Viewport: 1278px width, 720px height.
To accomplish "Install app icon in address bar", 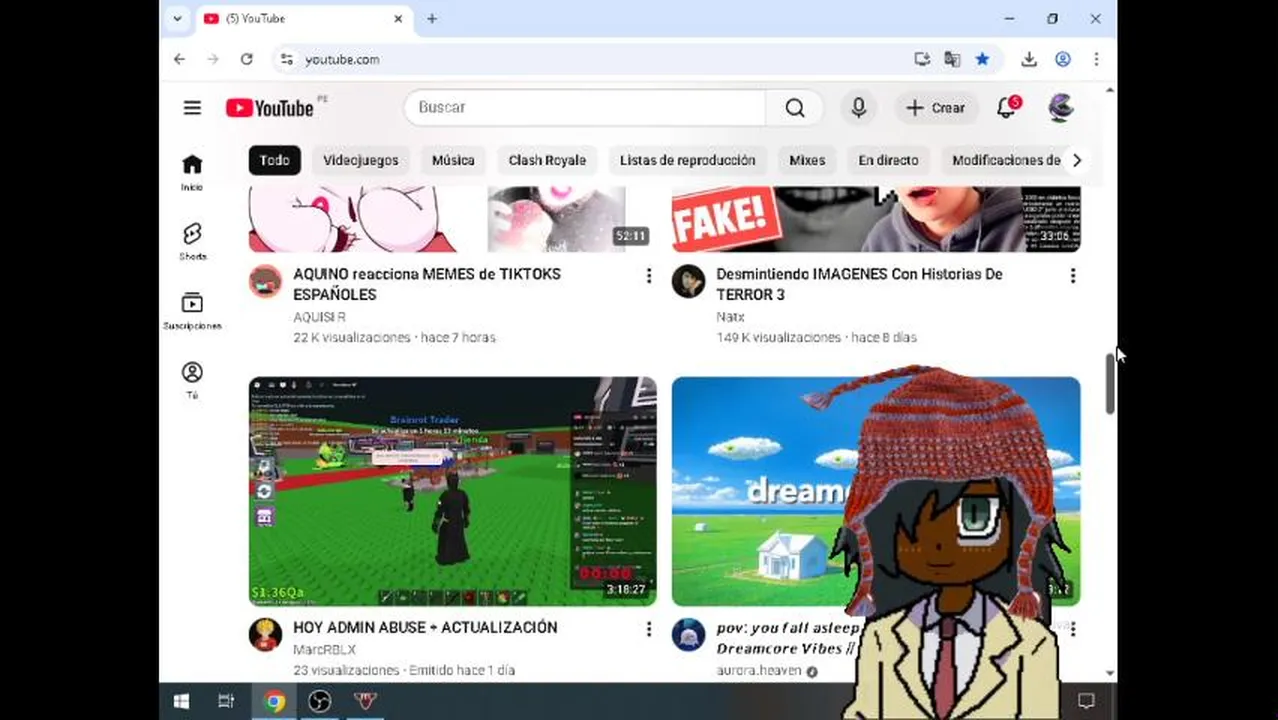I will click(x=922, y=60).
